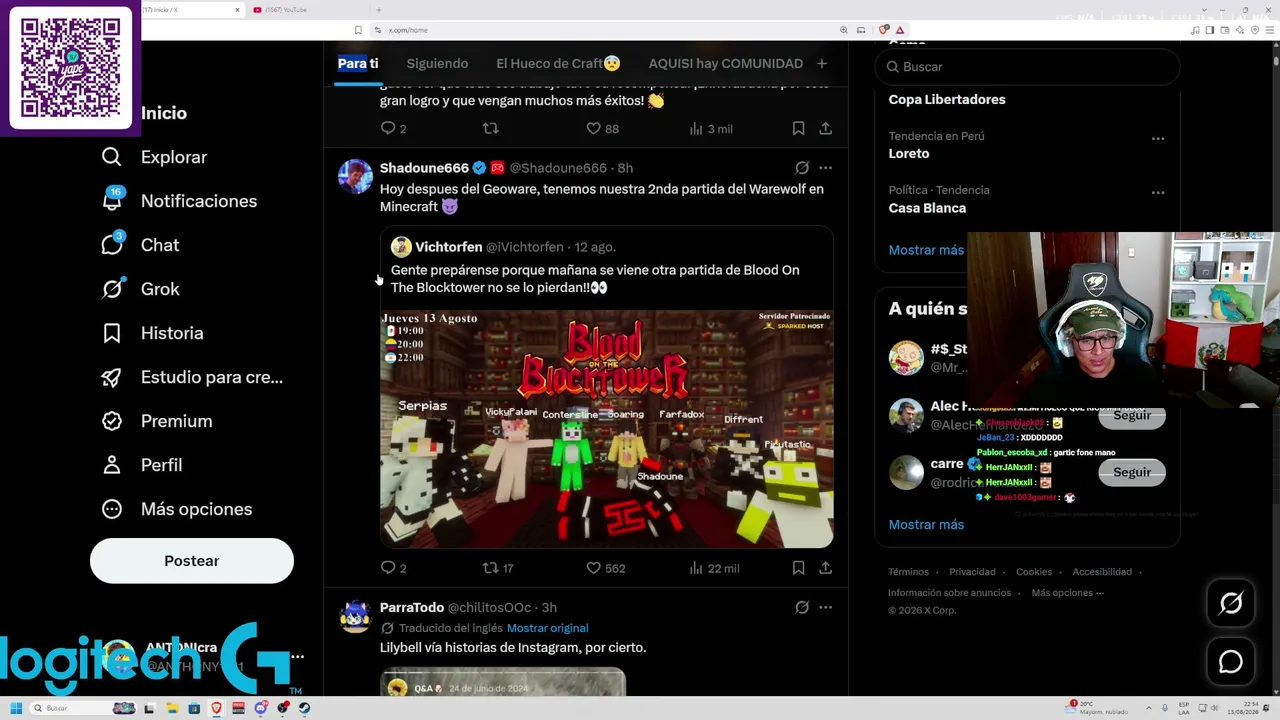Open AQUISI hay COMUNIDAD tab
Viewport: 1280px width, 720px height.
726,63
